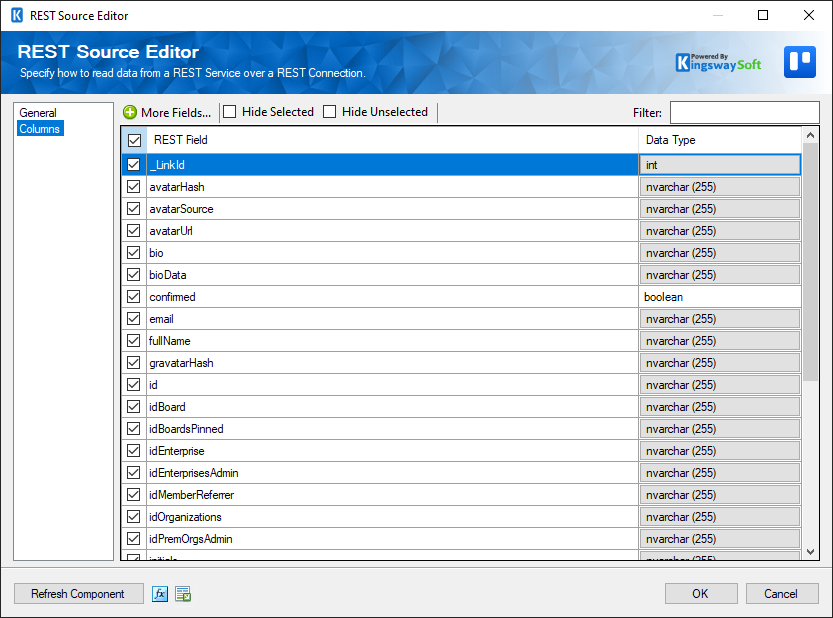Select the bioData field name
Screen dimensions: 833x618
168,275
